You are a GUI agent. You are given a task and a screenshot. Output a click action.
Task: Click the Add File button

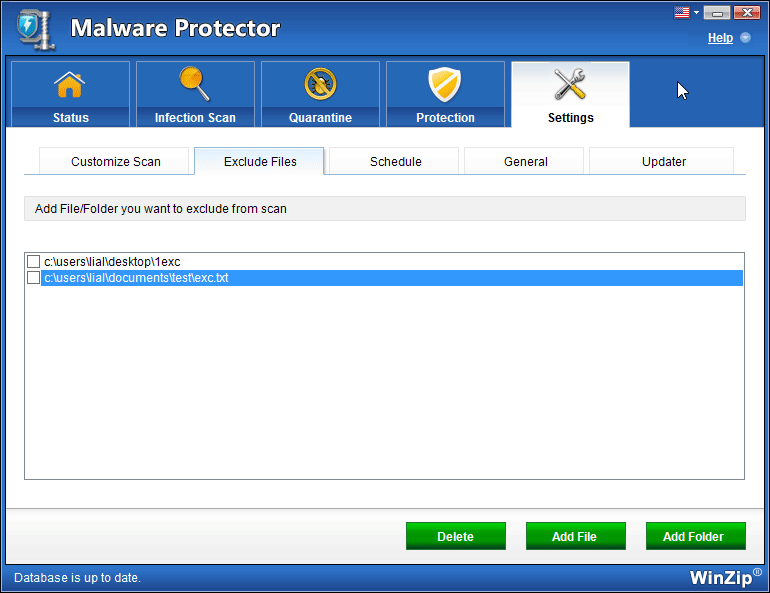point(575,536)
